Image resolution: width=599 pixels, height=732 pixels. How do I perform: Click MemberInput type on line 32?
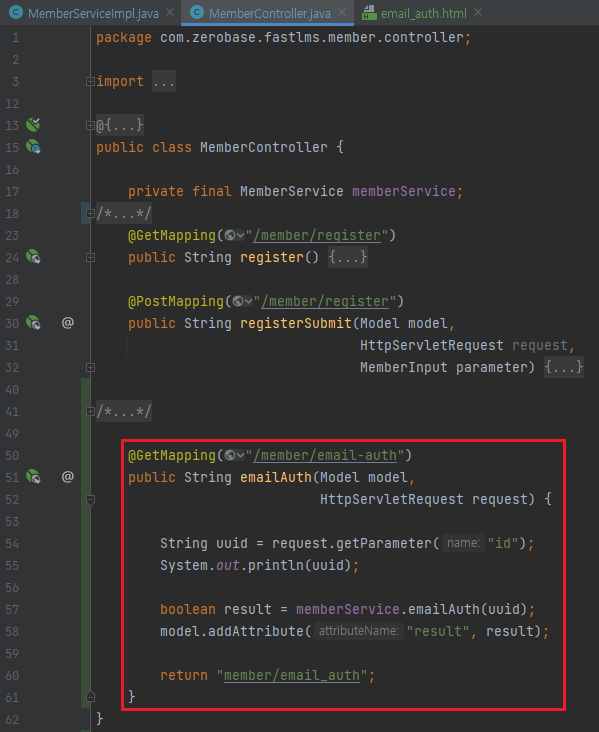coord(403,367)
